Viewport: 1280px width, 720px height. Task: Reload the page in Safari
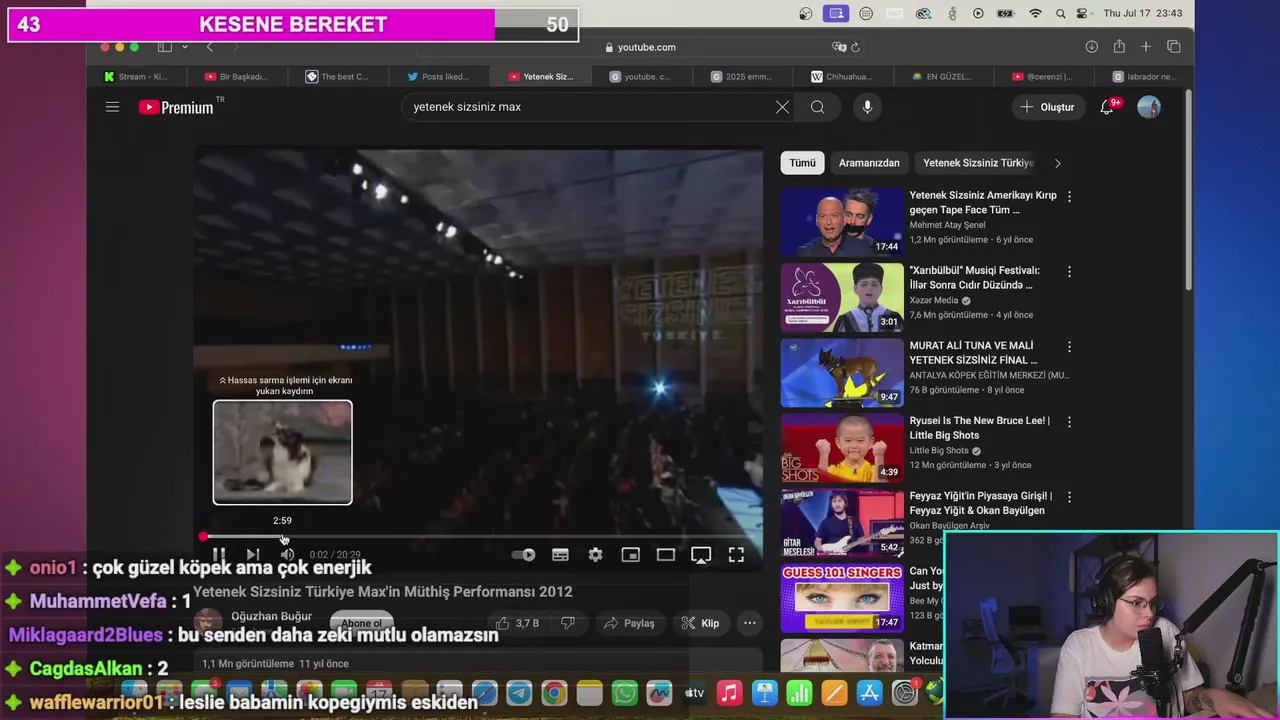855,47
